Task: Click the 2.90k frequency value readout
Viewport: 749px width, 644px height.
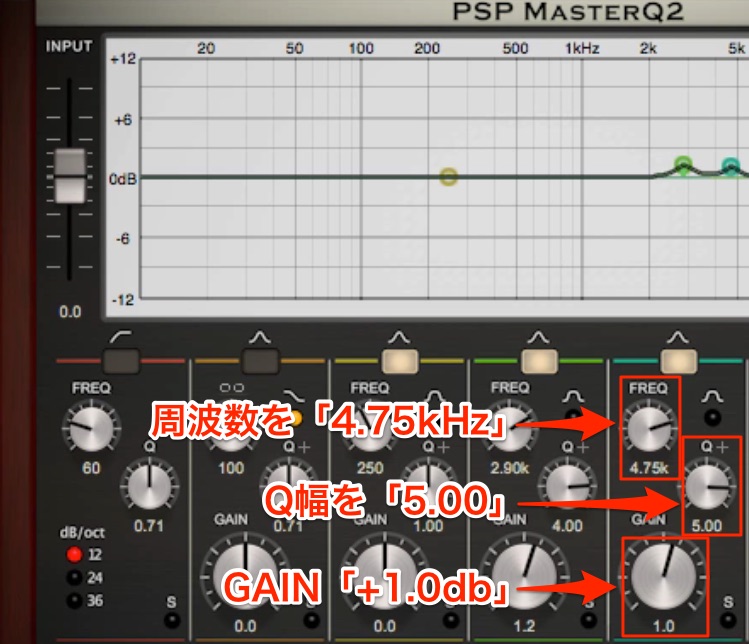Action: point(510,467)
